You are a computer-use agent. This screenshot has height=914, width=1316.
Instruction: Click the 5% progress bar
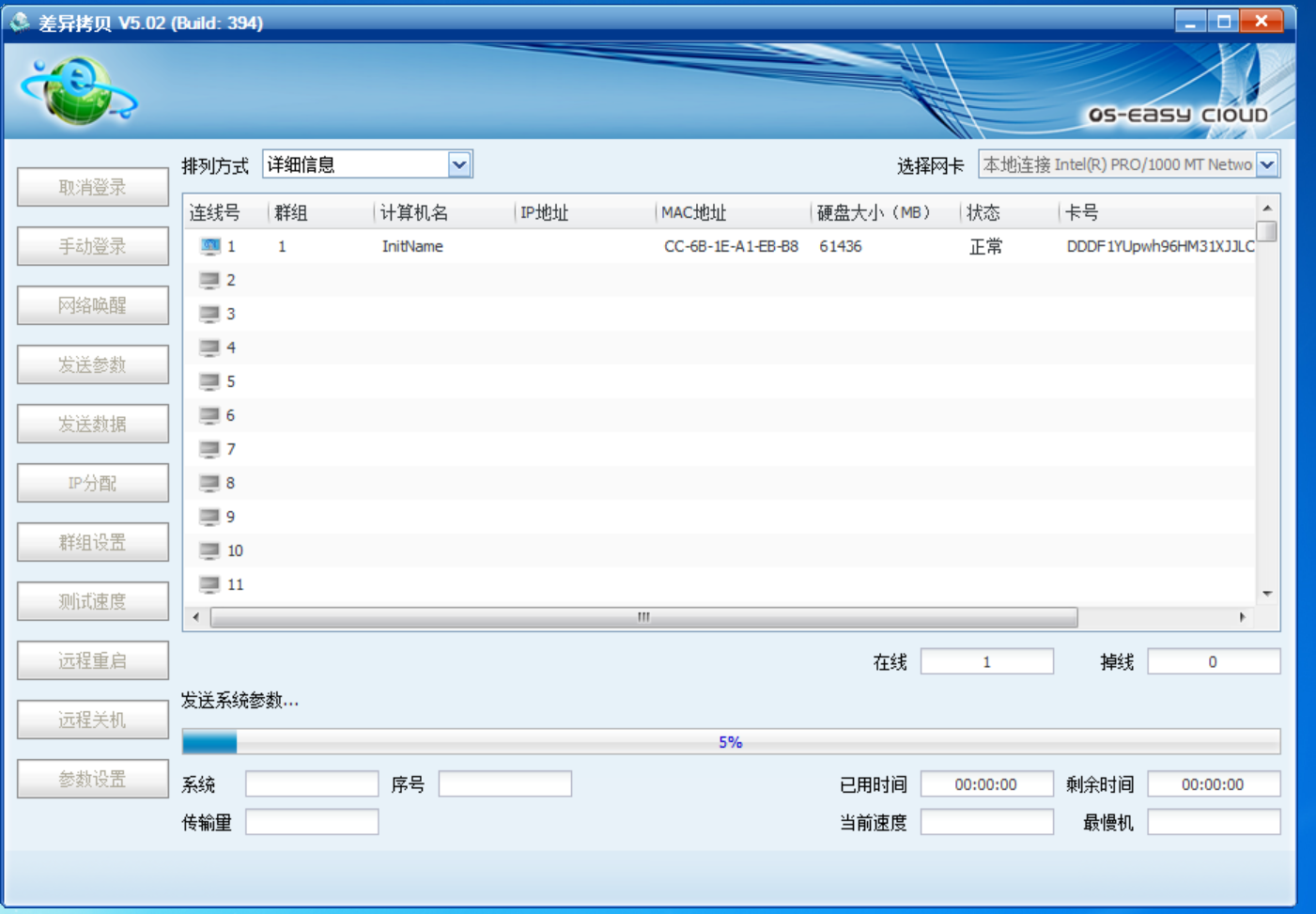click(x=730, y=742)
